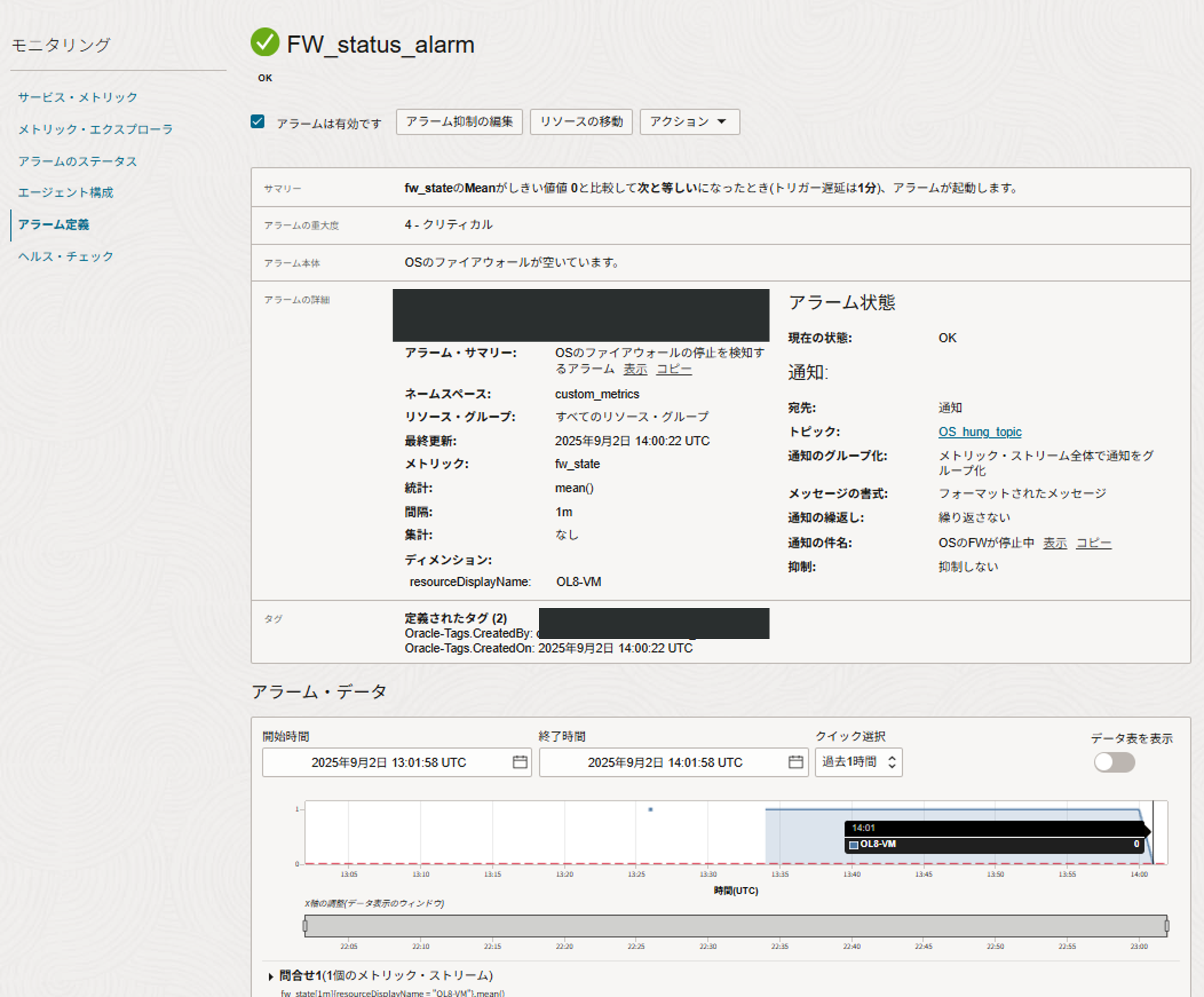
Task: Click the 開始時間 date input field
Action: click(388, 762)
